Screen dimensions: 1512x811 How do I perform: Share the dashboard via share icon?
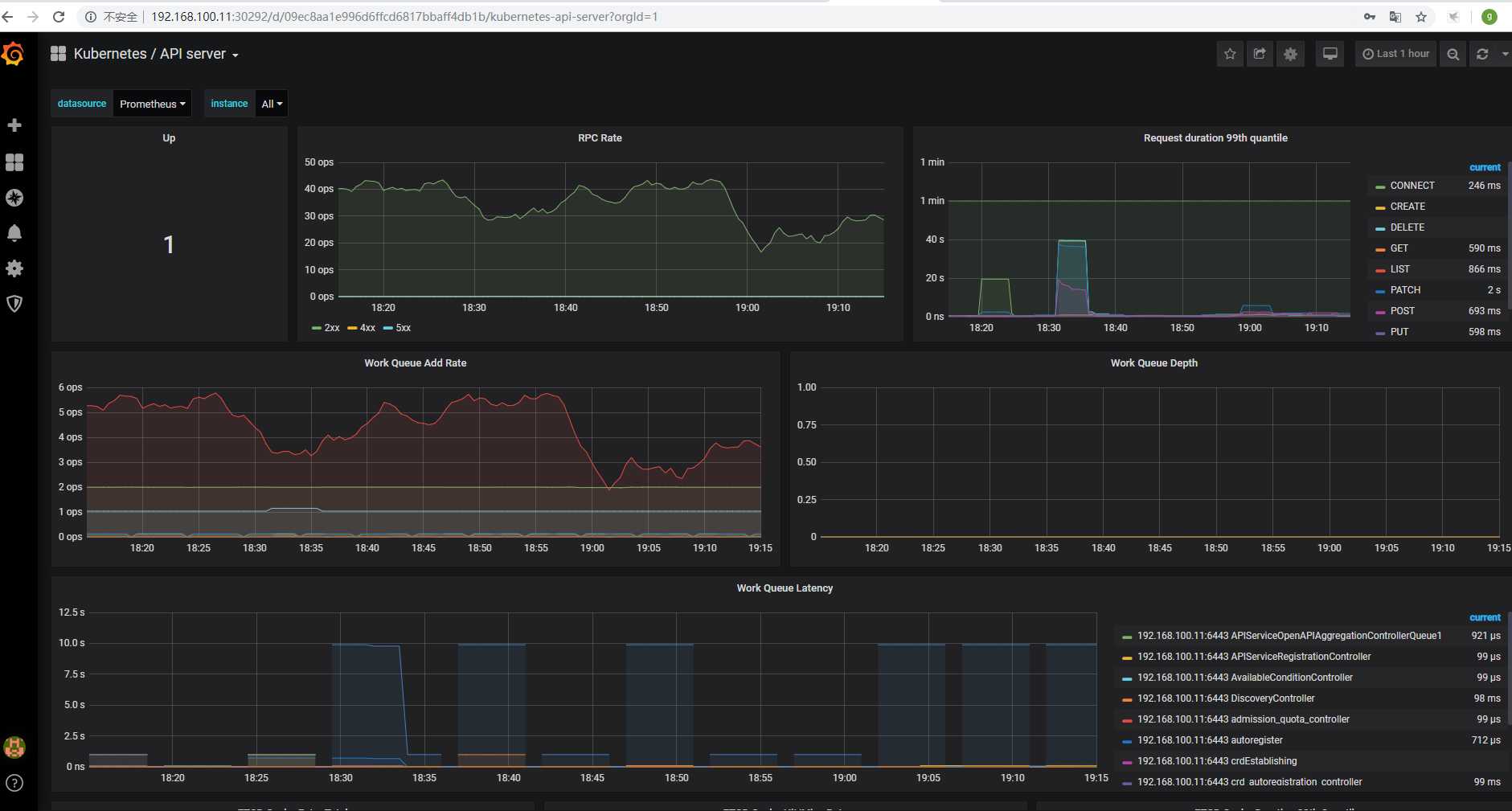[x=1260, y=54]
